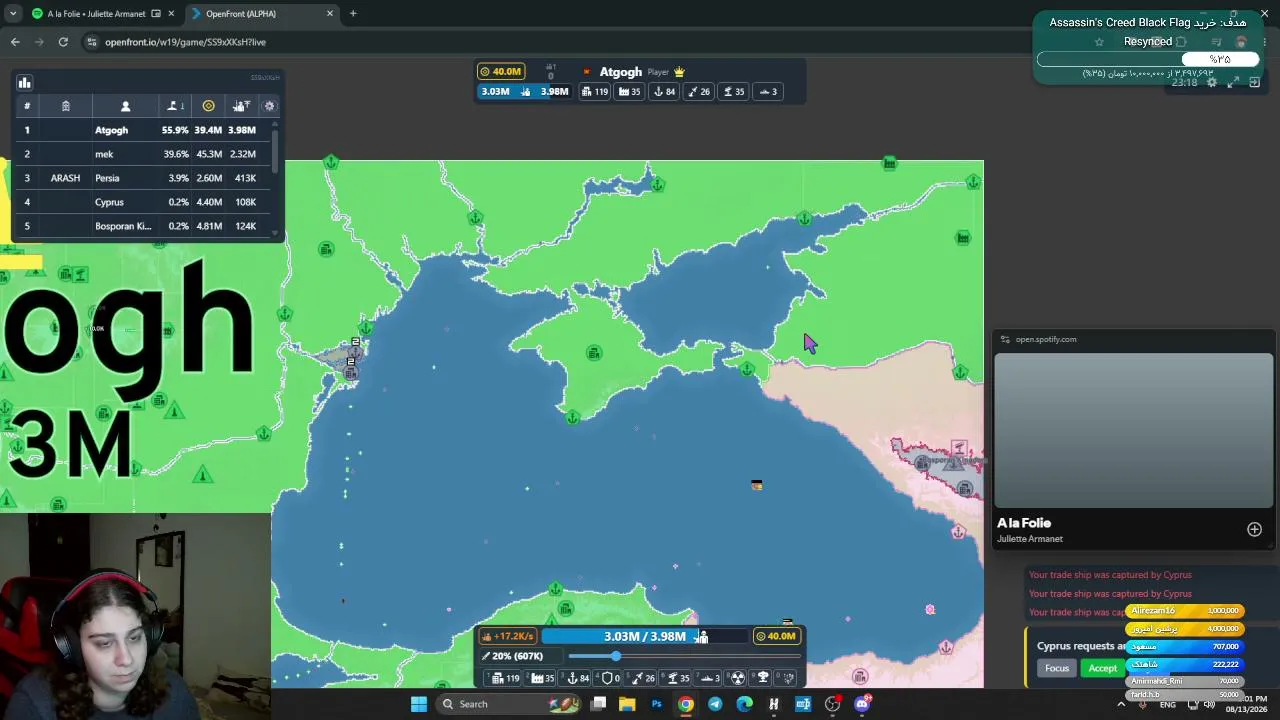The height and width of the screenshot is (720, 1280).
Task: Click the trade ship in the Black Sea
Action: click(757, 485)
